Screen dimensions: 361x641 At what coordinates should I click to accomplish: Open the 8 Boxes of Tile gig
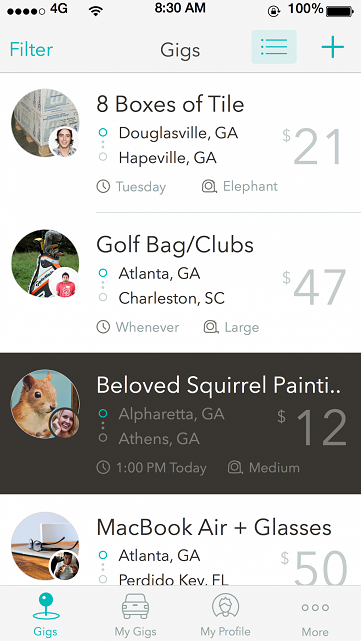[x=180, y=143]
